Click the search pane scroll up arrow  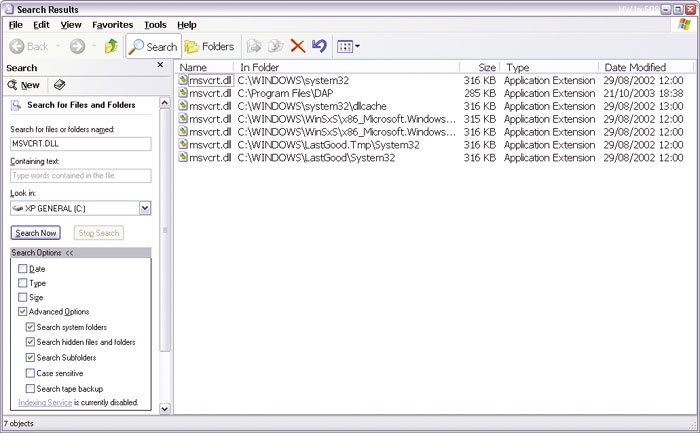point(165,103)
